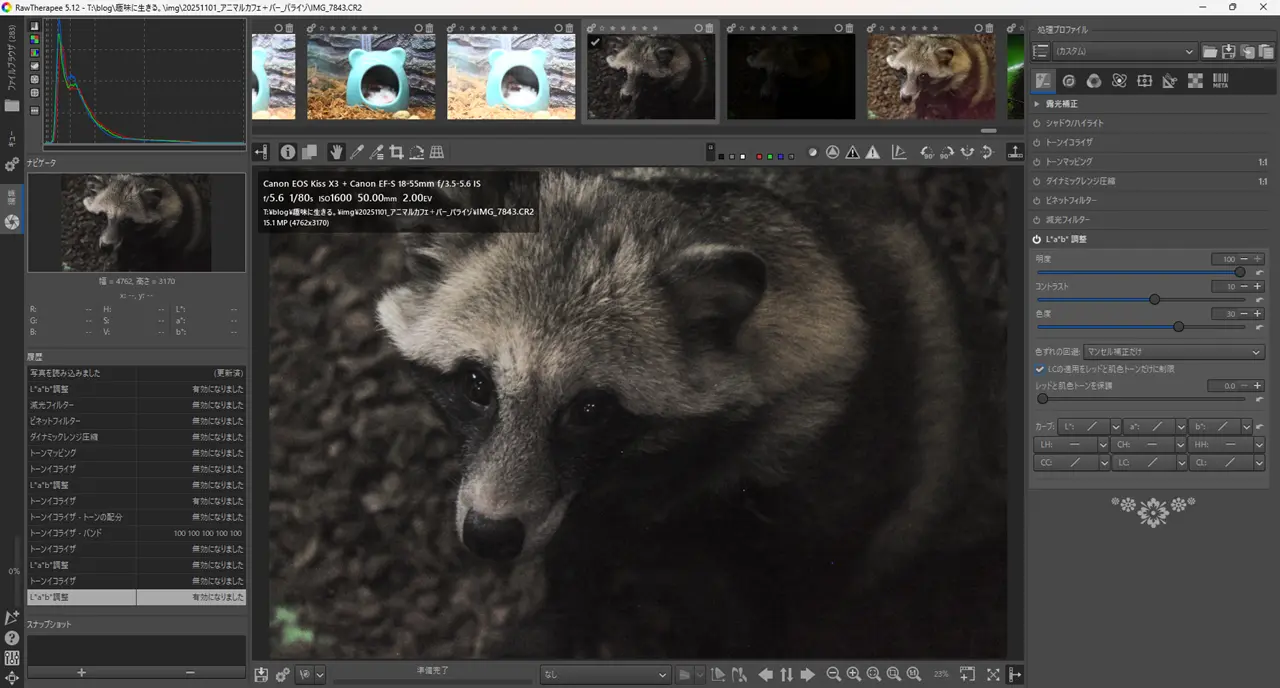Switch to the Meta tab
This screenshot has height=688, width=1280.
point(1220,81)
